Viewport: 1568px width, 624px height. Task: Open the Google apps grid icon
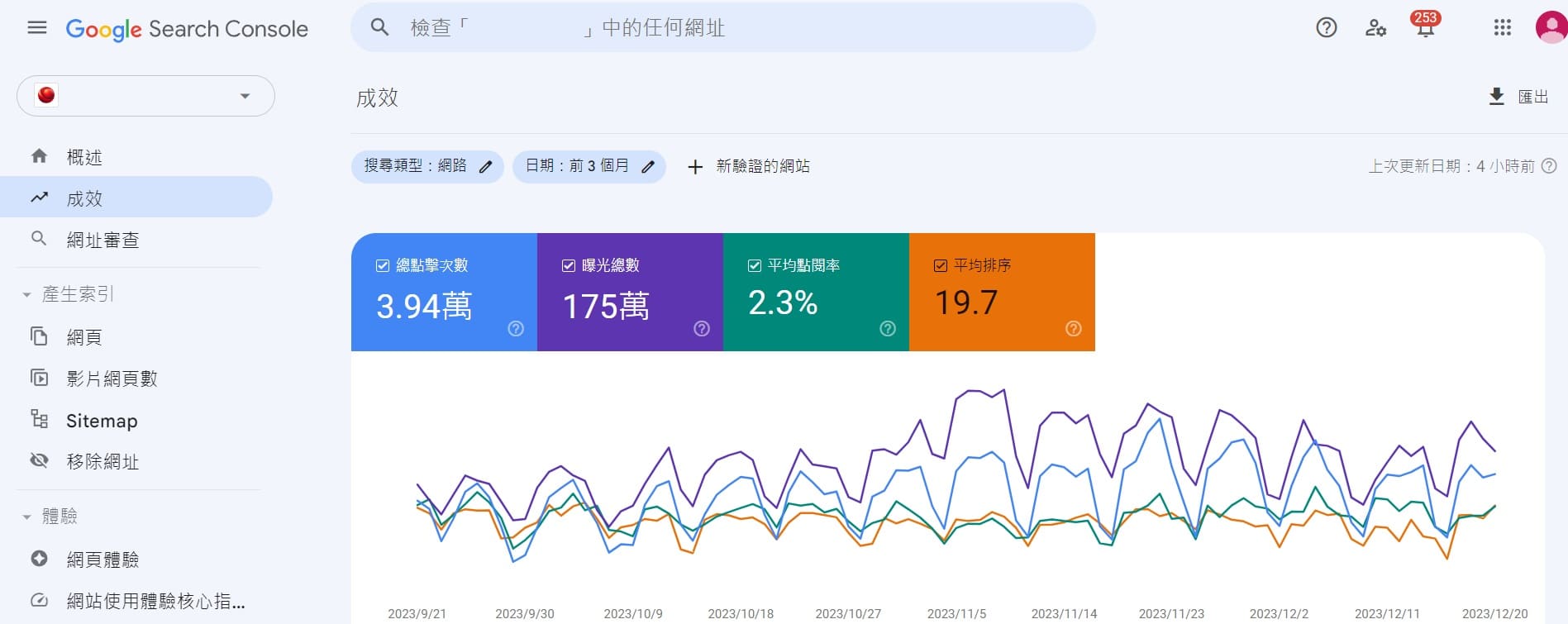coord(1503,28)
